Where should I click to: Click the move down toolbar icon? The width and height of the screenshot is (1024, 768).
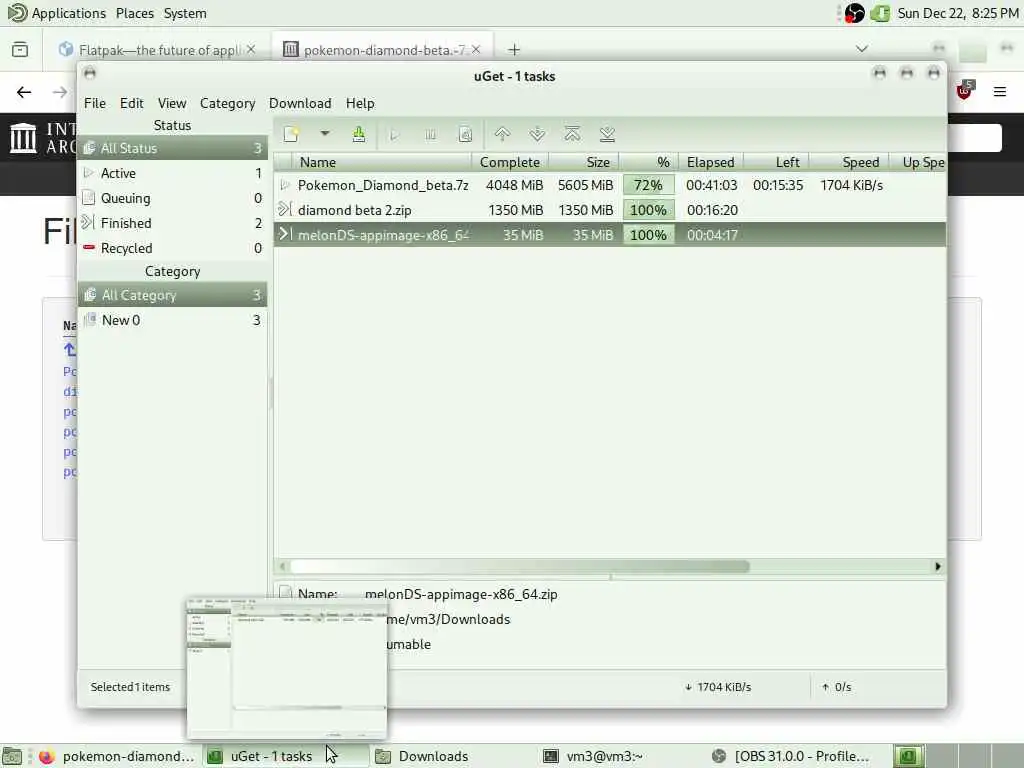[537, 135]
